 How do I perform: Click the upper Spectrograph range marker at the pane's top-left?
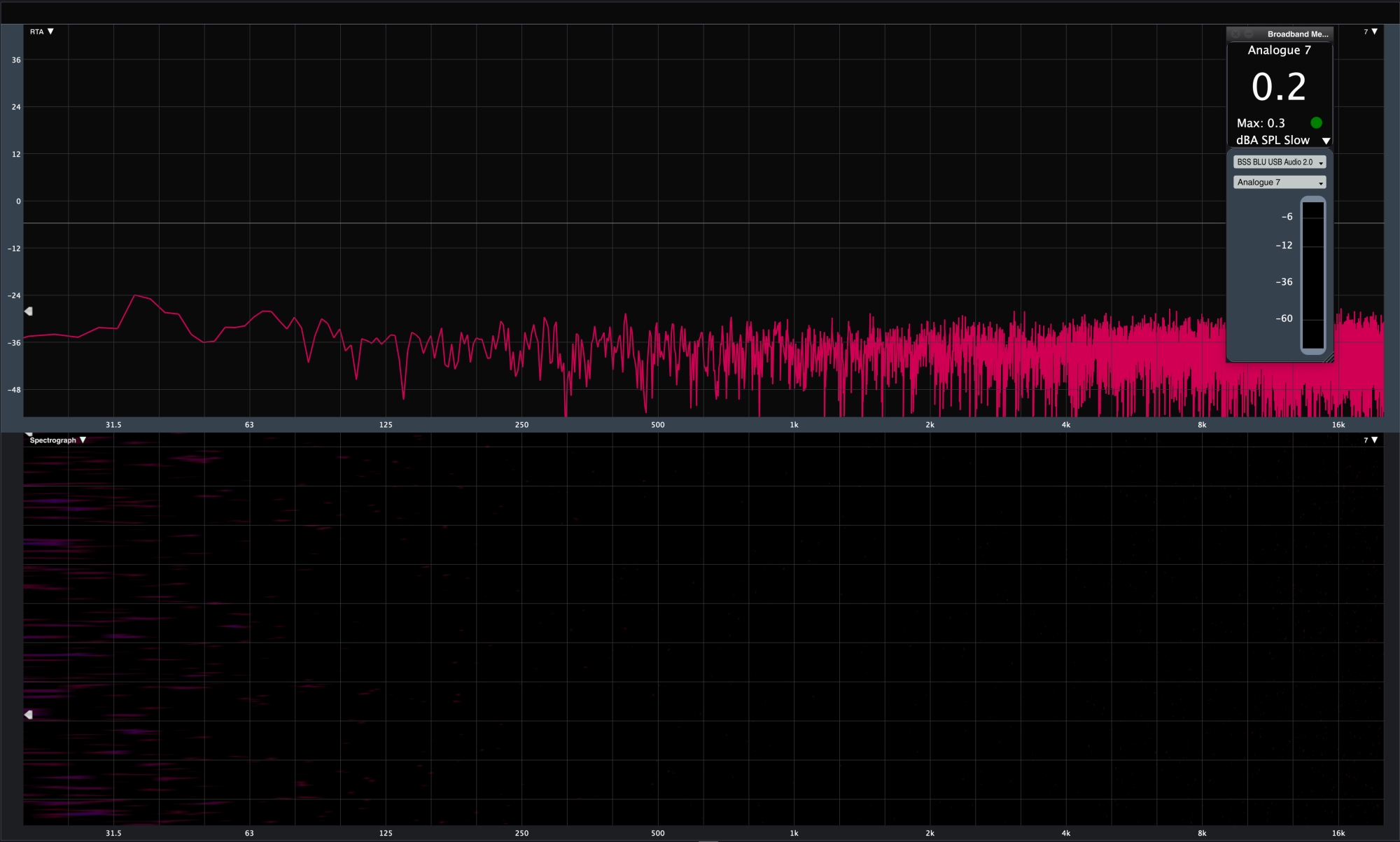(x=29, y=434)
